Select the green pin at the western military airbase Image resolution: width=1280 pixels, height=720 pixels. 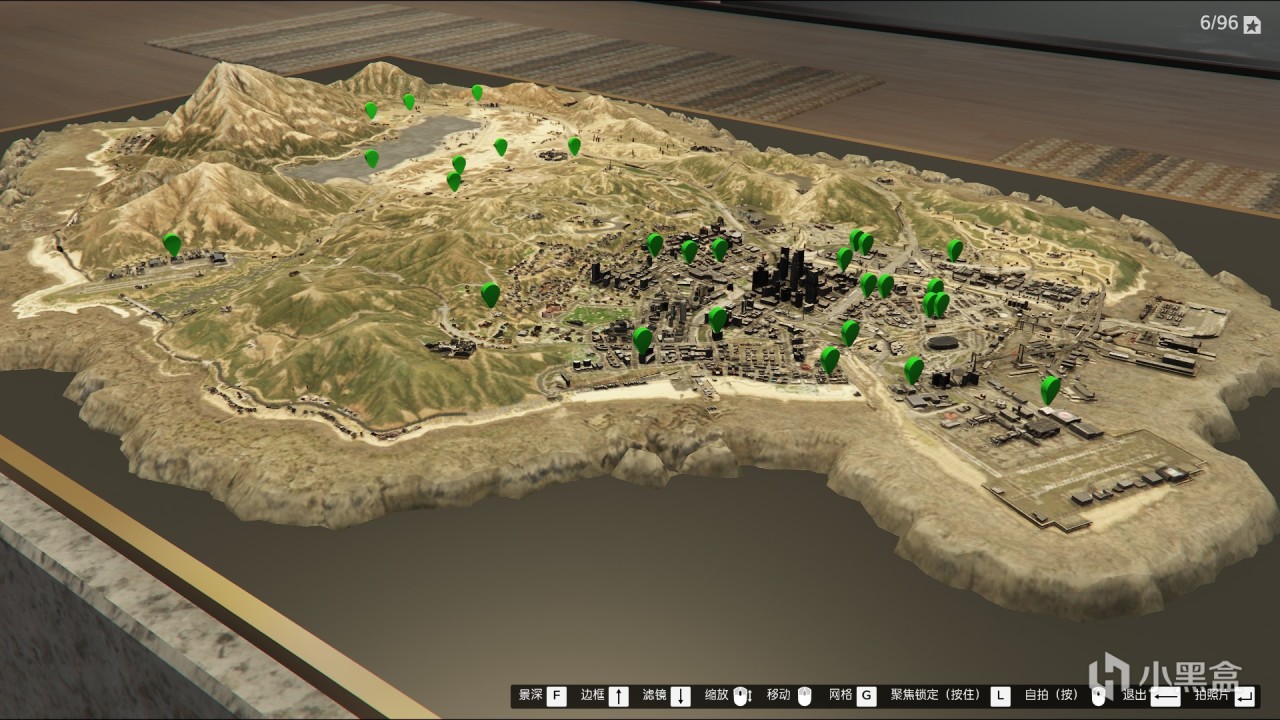pyautogui.click(x=172, y=244)
